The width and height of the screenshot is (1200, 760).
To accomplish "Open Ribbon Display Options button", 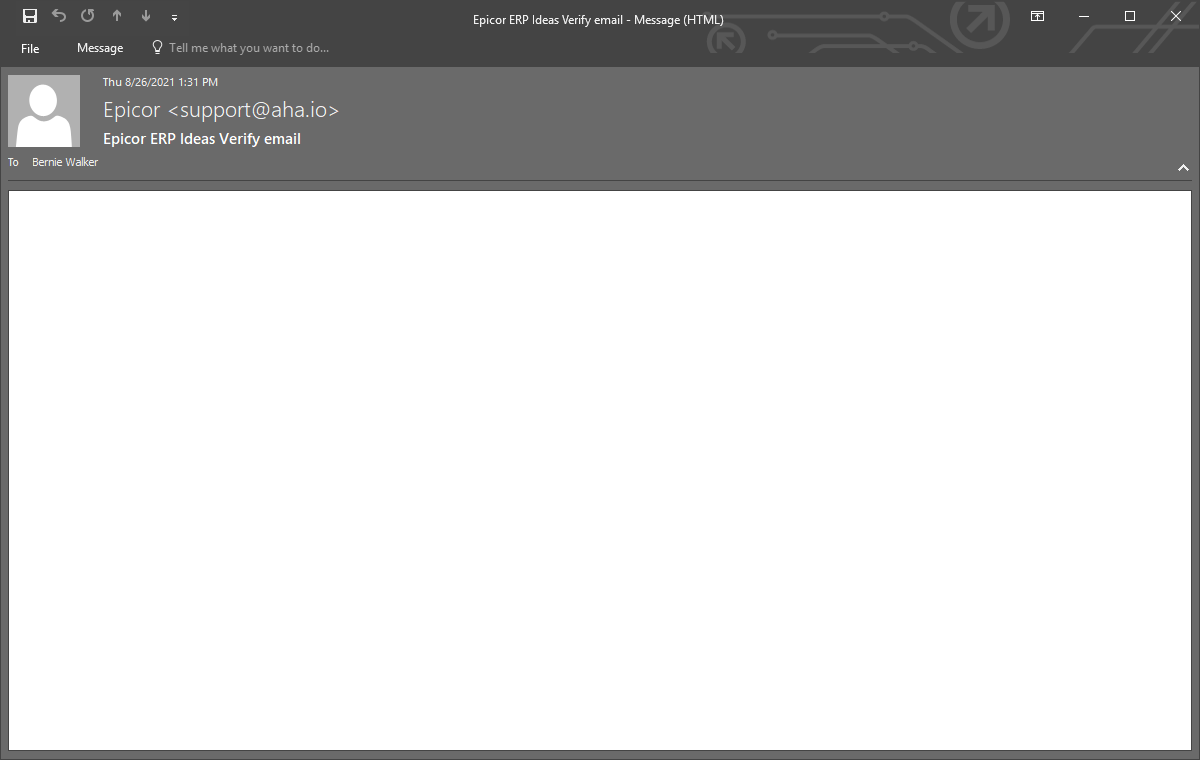I will click(x=1038, y=16).
